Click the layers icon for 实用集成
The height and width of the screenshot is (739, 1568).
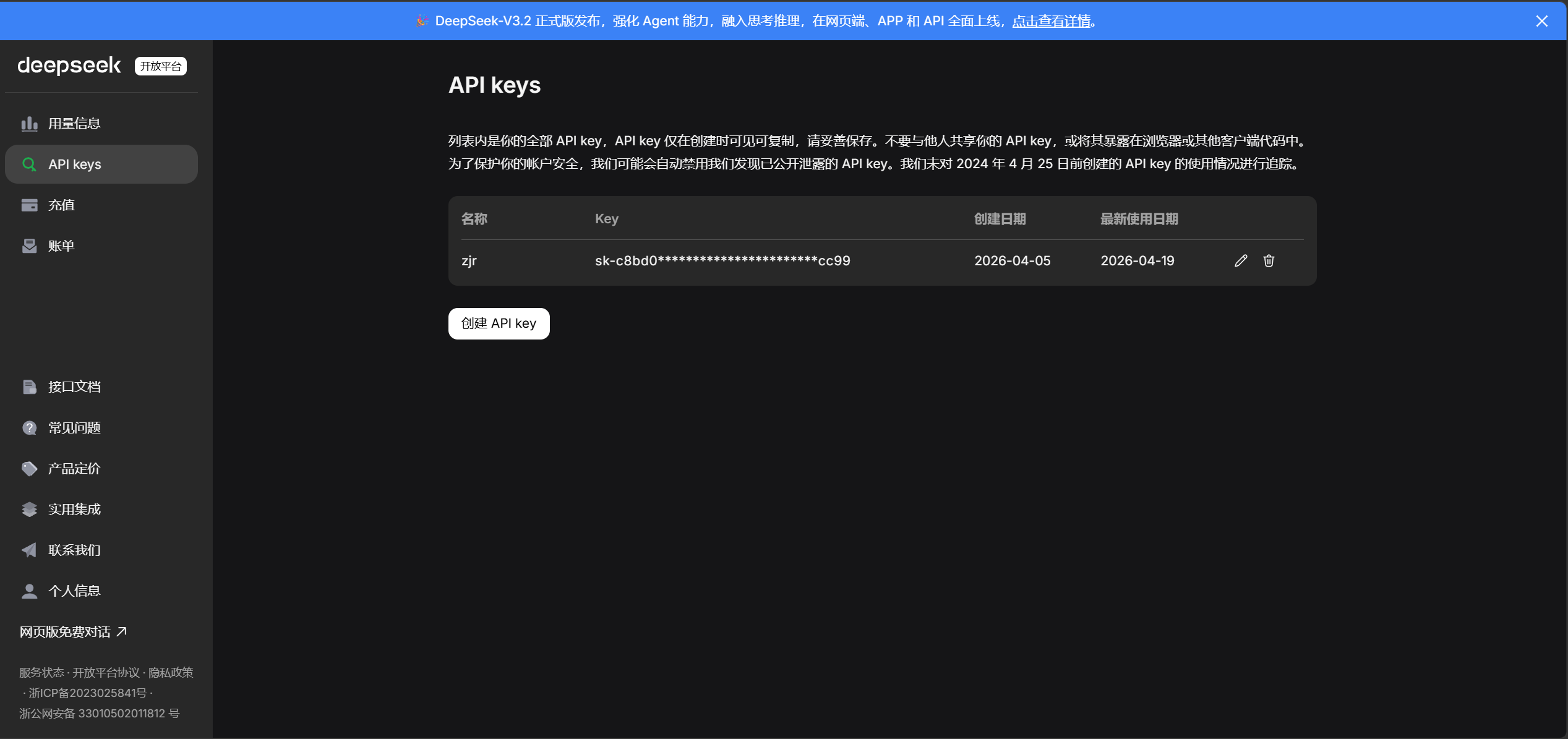29,510
